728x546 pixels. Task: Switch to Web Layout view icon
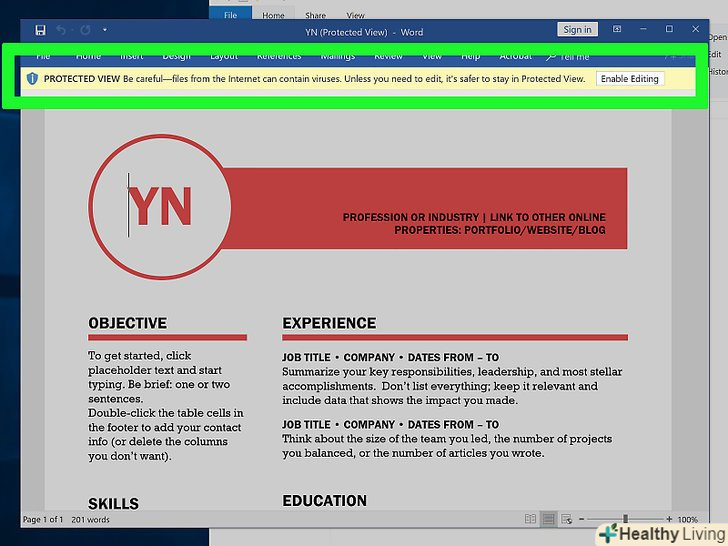coord(567,519)
